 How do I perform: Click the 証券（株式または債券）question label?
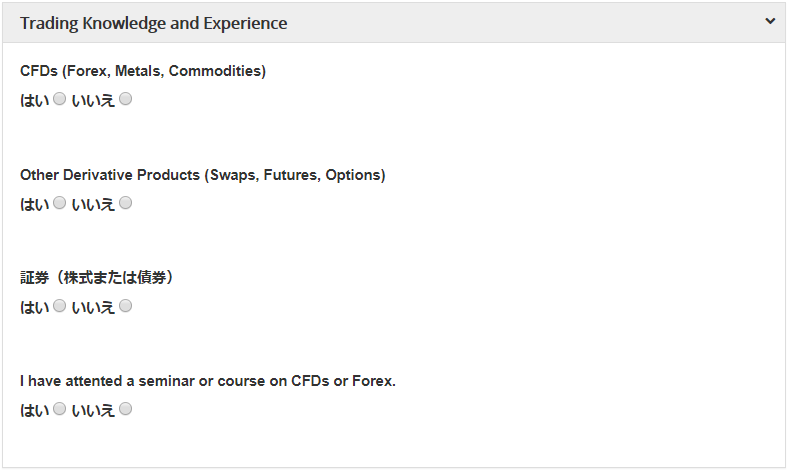pos(98,278)
